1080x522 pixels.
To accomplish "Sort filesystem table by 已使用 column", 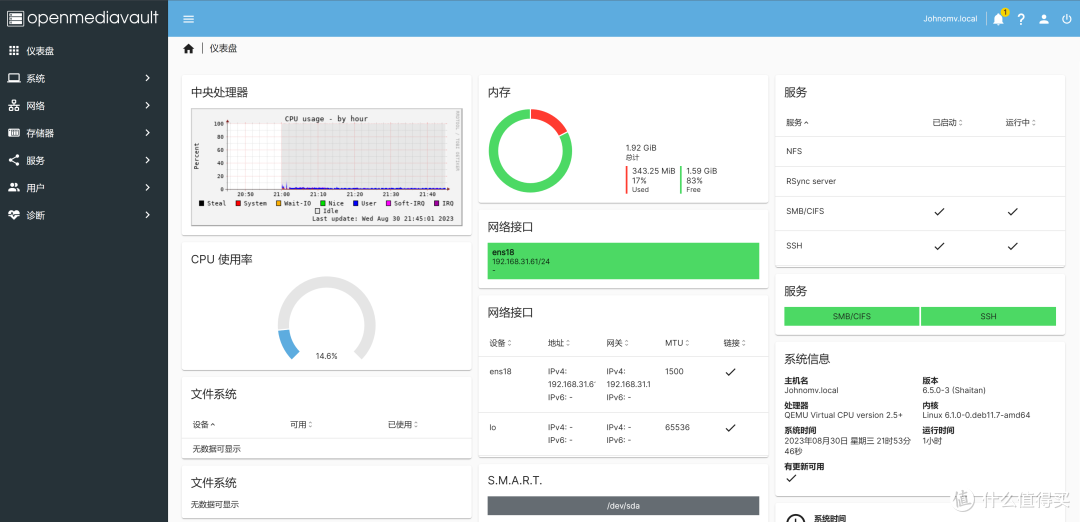I will coord(404,425).
